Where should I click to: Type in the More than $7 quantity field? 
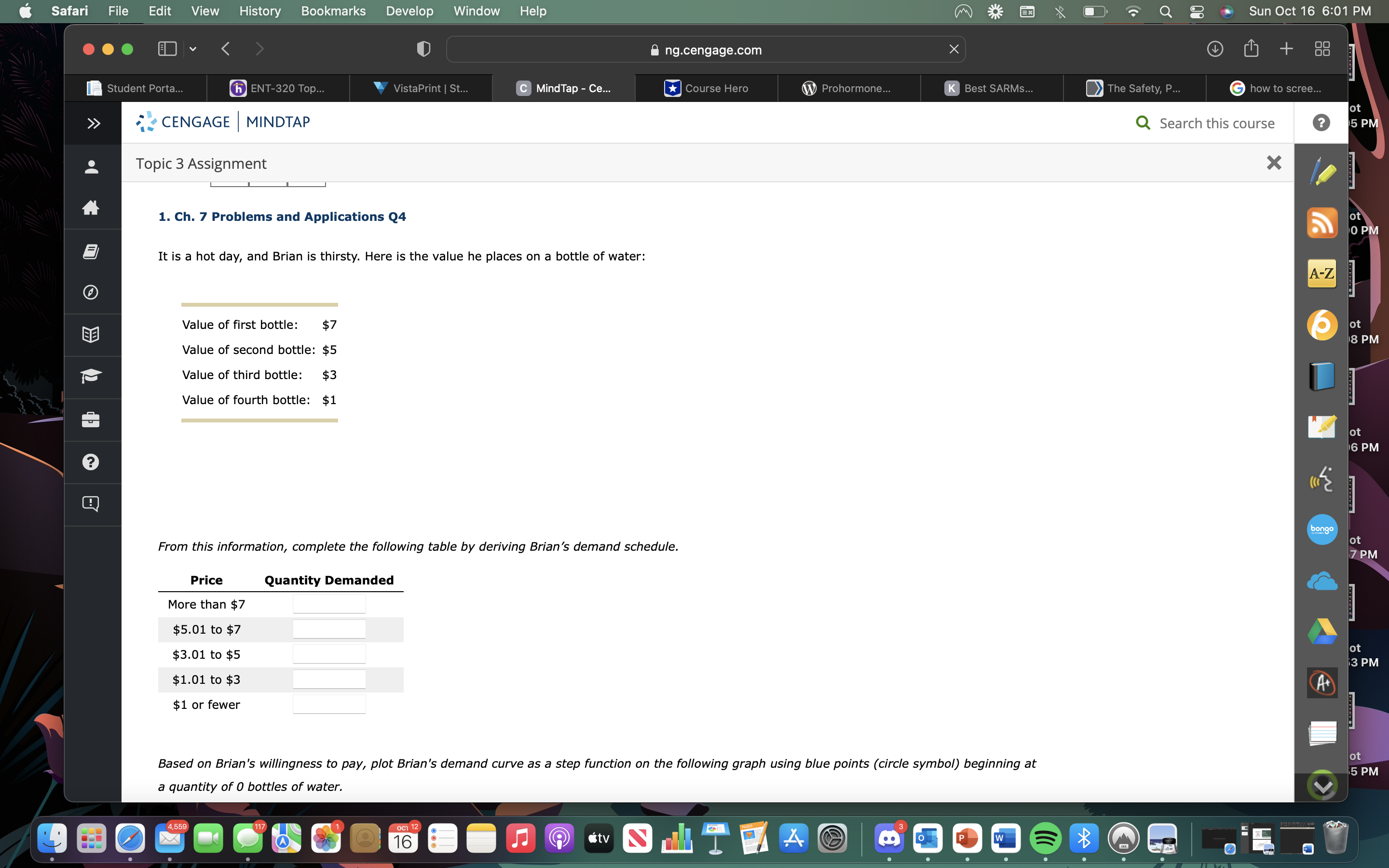click(x=329, y=603)
